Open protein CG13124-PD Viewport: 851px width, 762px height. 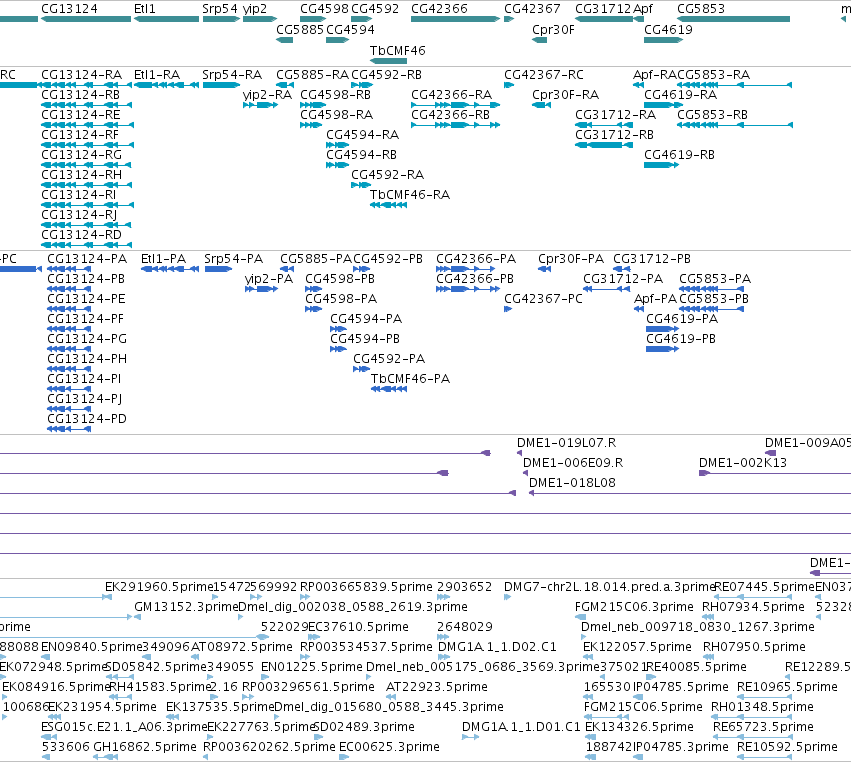(x=87, y=419)
